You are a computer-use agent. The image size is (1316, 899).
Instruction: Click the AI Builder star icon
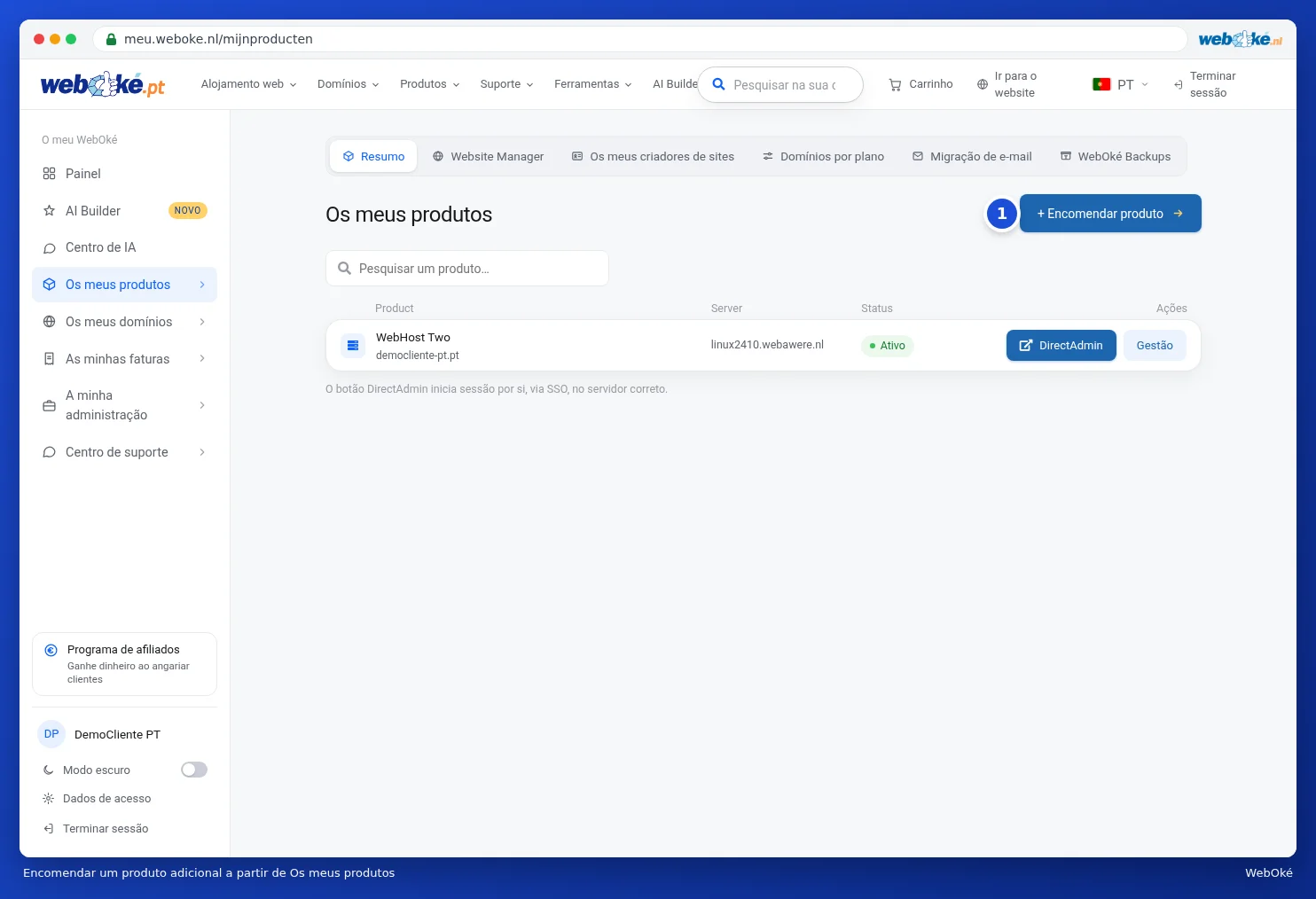coord(50,211)
